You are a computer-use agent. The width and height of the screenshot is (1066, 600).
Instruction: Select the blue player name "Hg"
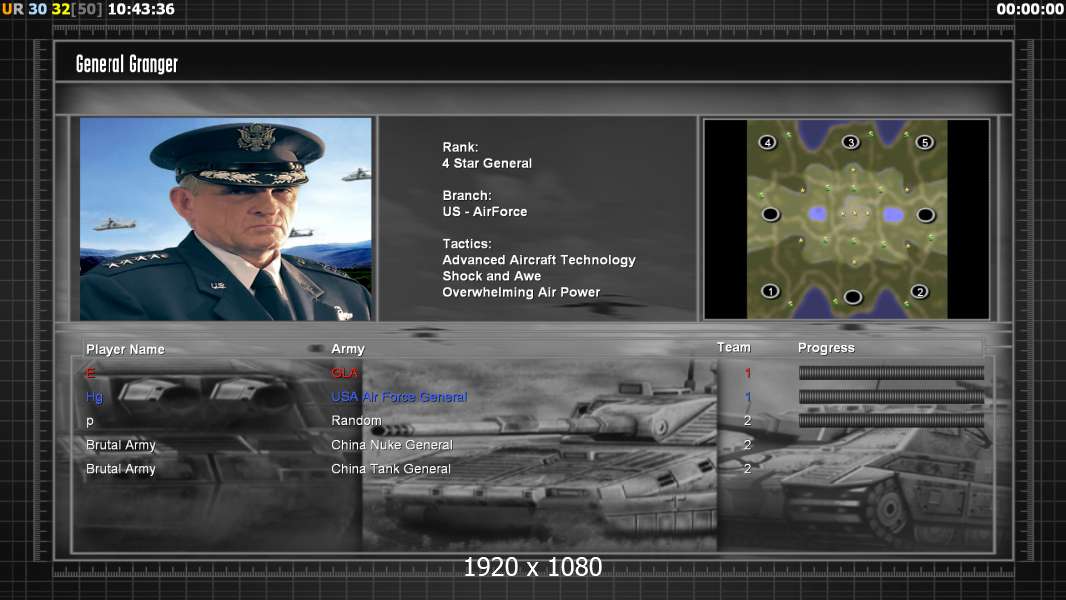pyautogui.click(x=94, y=397)
